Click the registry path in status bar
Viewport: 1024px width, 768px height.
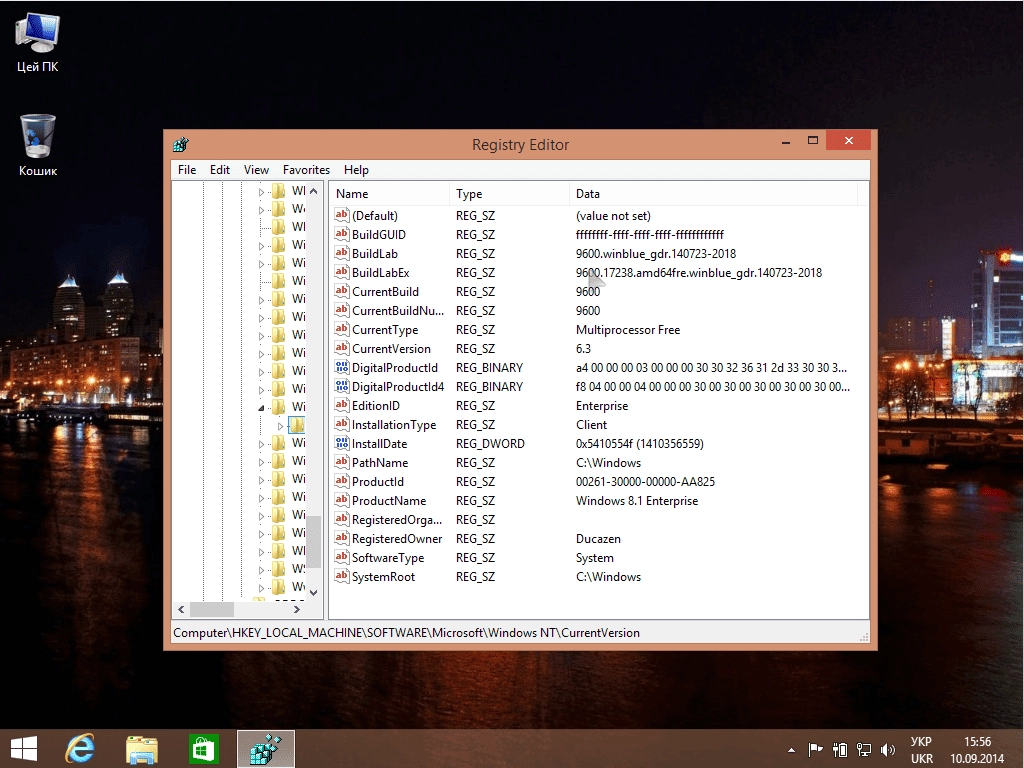coord(406,633)
